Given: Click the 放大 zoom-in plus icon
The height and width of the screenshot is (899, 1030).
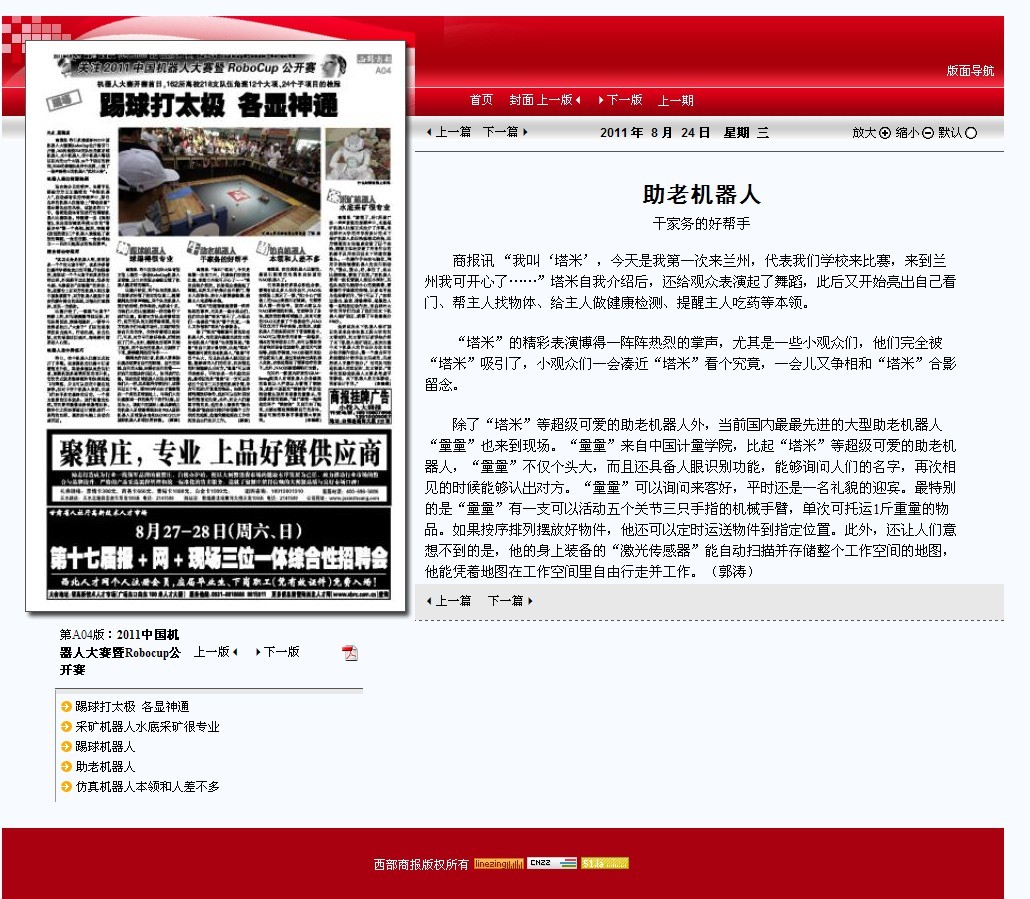Looking at the screenshot, I should point(884,133).
